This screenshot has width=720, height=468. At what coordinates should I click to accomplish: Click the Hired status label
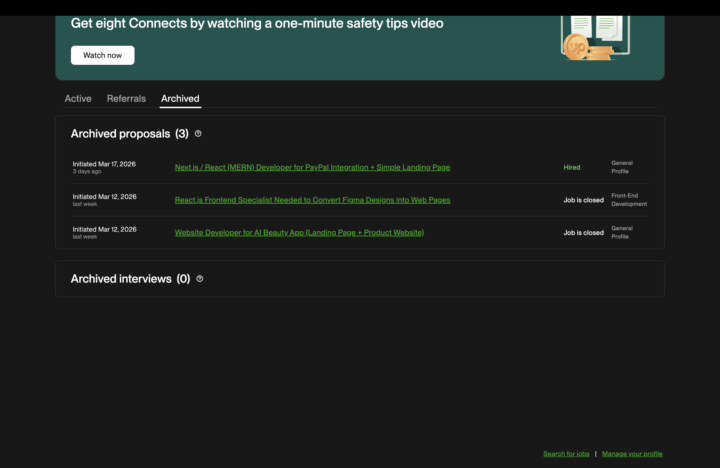click(x=572, y=167)
